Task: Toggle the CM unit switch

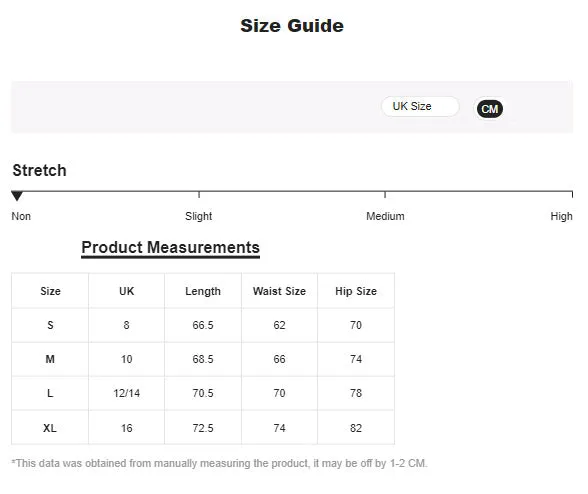Action: point(489,109)
